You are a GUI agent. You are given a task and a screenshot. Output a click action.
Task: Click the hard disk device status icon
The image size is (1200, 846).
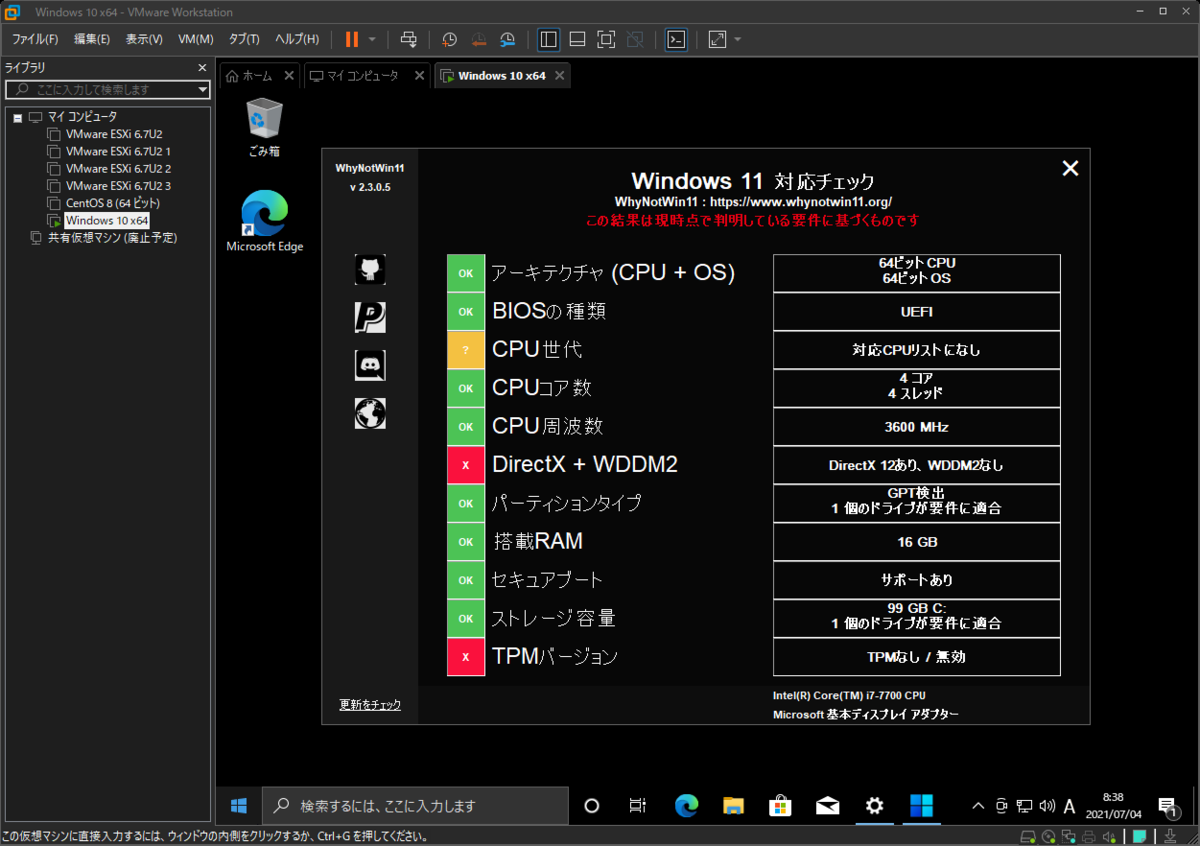click(1028, 836)
